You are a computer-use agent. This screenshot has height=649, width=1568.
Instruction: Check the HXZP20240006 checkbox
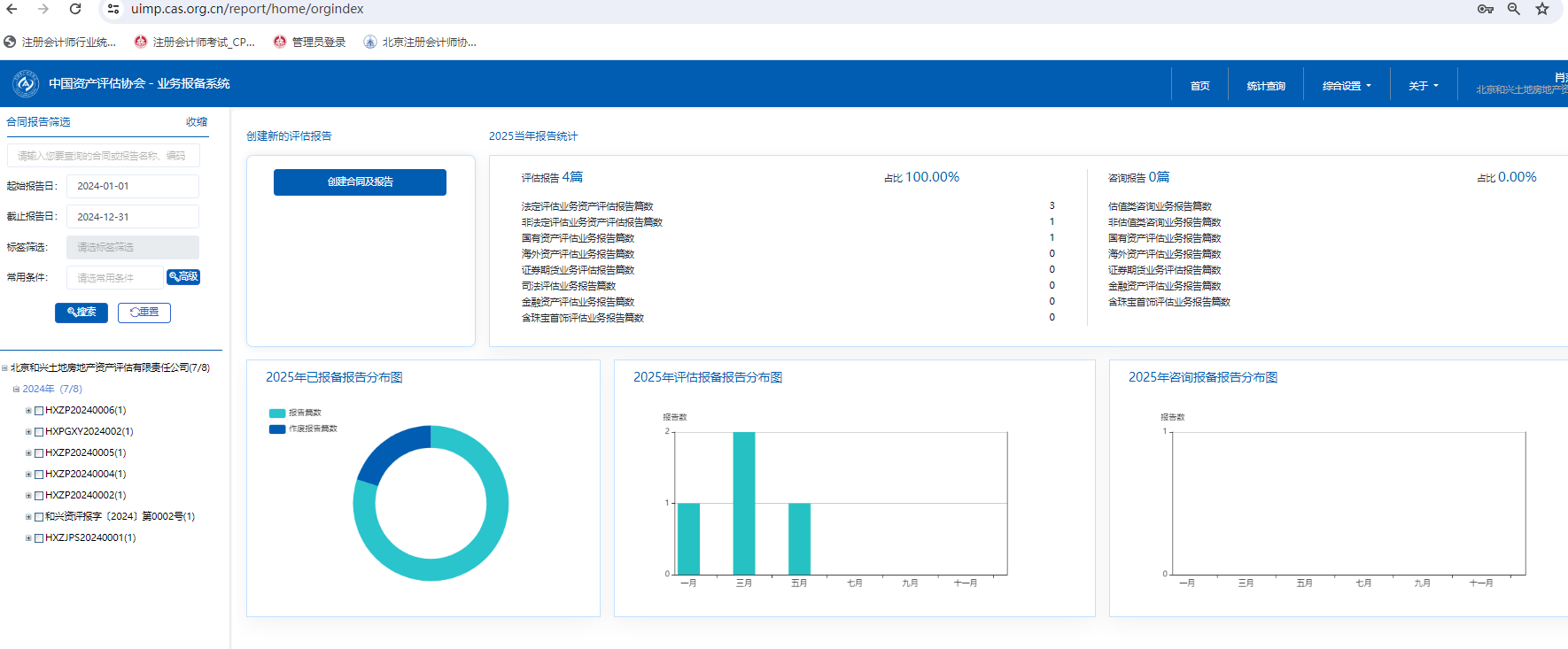click(x=39, y=411)
